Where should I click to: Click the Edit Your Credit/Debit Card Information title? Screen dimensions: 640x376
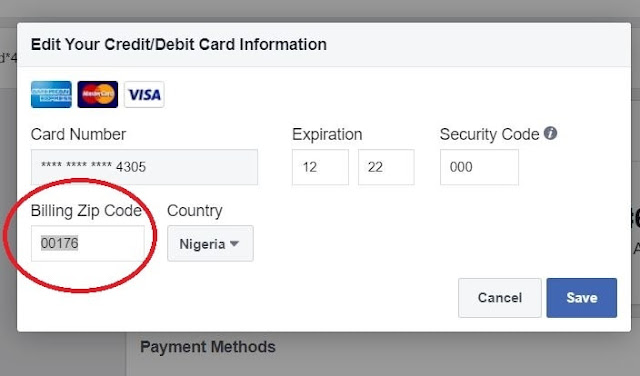(x=179, y=44)
